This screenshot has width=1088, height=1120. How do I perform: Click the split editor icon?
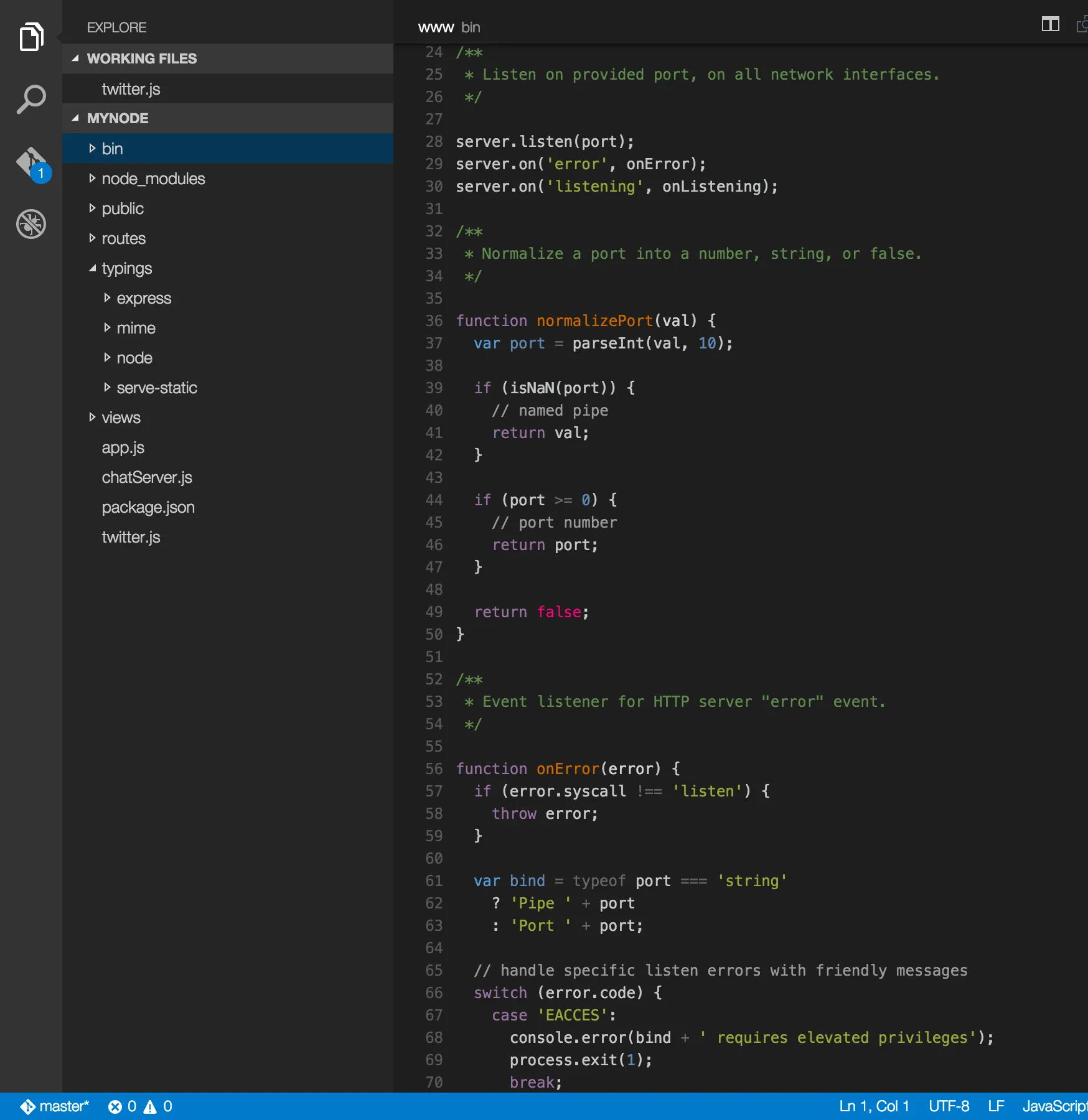pyautogui.click(x=1050, y=24)
